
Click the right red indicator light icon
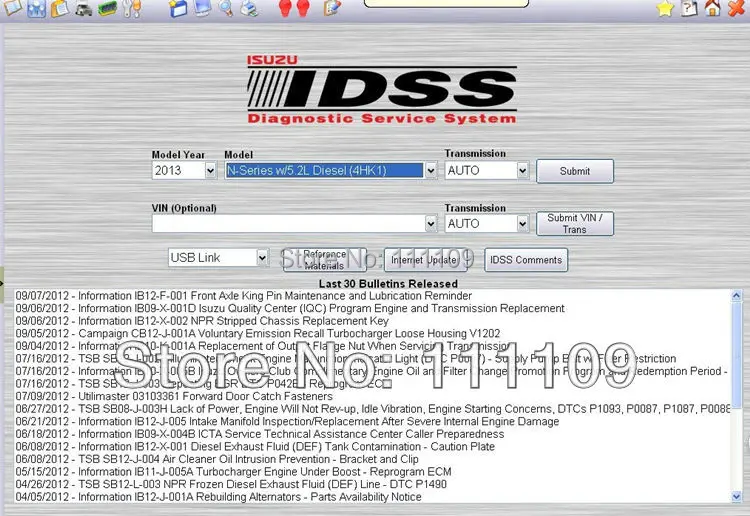click(303, 8)
